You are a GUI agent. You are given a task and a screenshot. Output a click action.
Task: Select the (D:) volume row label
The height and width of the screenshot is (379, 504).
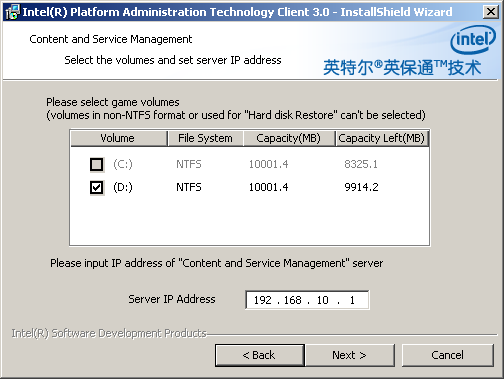tap(123, 187)
